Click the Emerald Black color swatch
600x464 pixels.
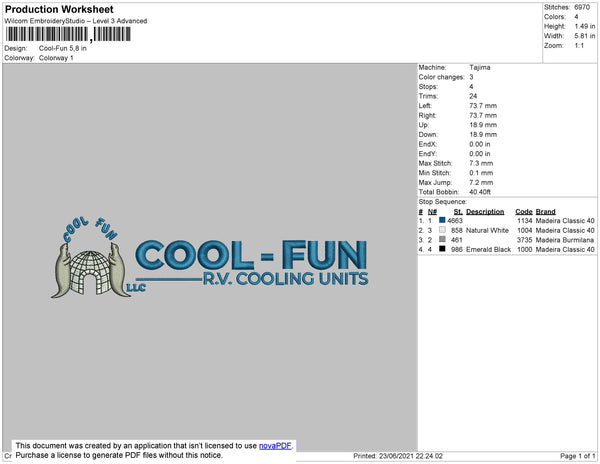442,249
